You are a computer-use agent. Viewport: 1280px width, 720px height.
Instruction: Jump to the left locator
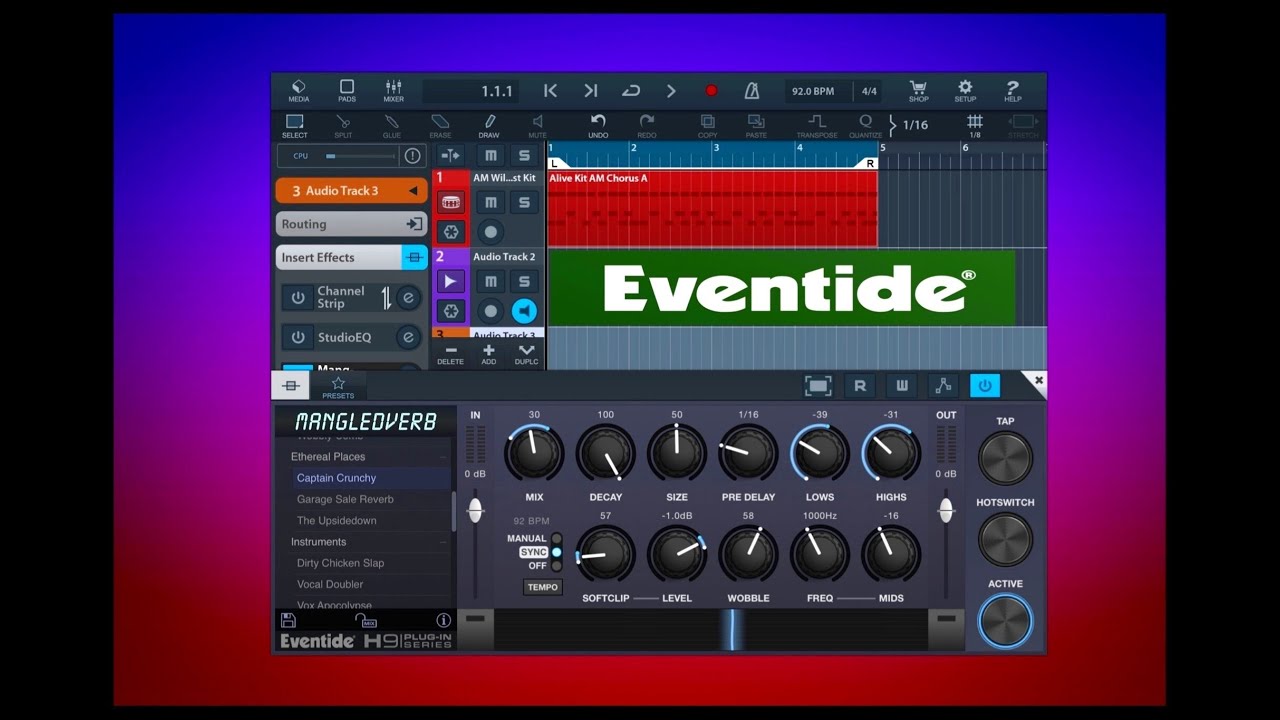(550, 91)
